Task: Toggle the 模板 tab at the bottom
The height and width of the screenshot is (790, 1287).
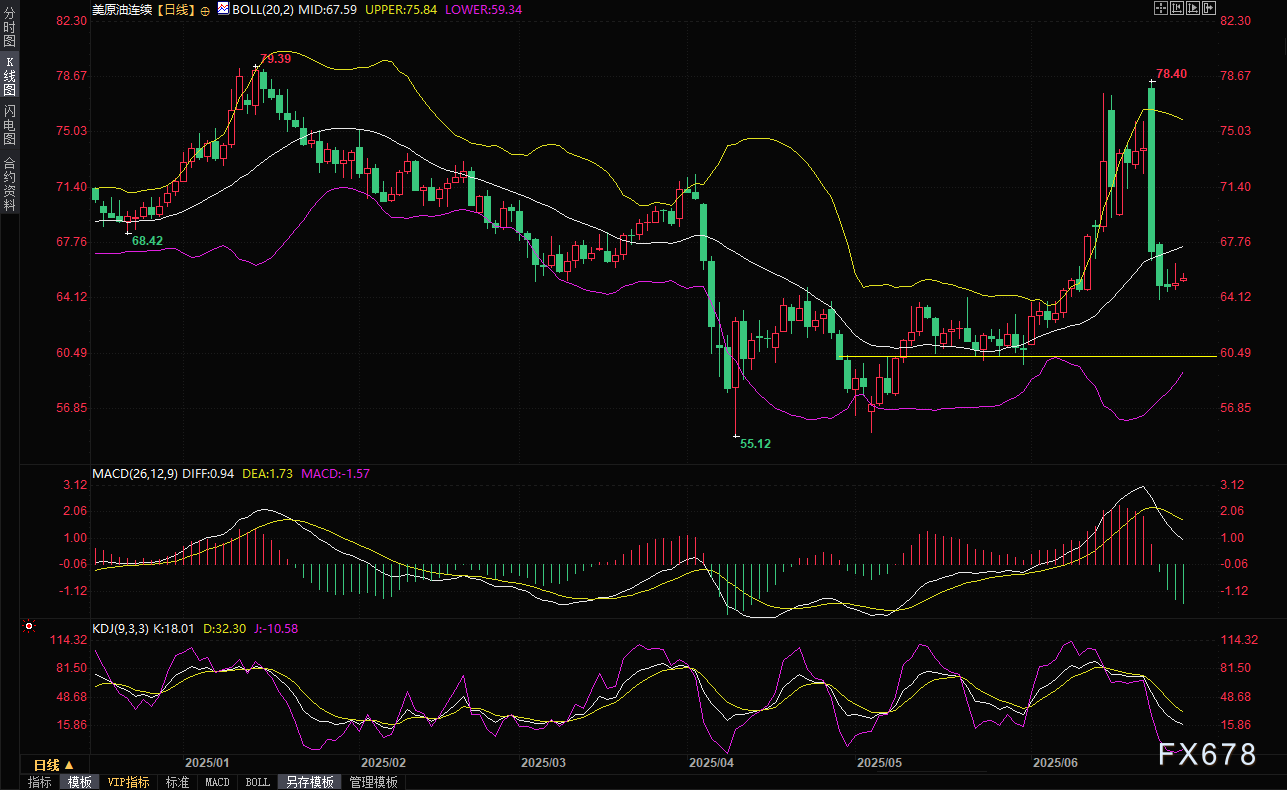Action: tap(79, 782)
